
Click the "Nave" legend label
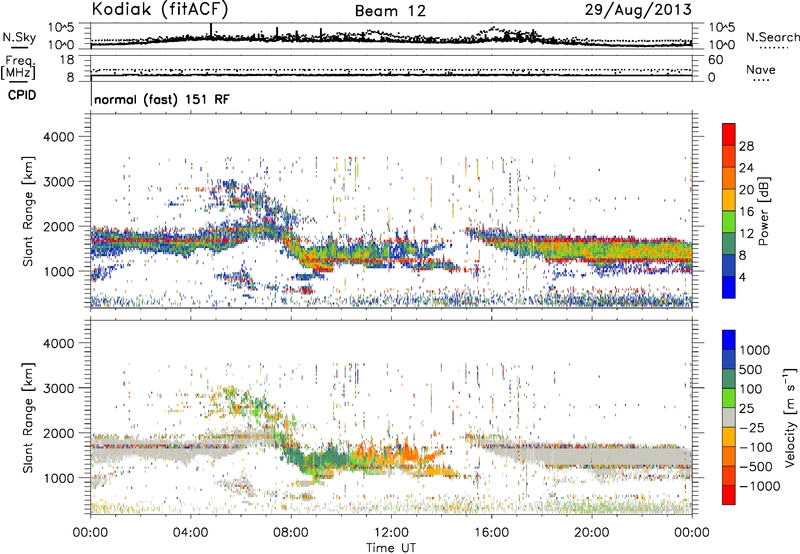[x=761, y=69]
